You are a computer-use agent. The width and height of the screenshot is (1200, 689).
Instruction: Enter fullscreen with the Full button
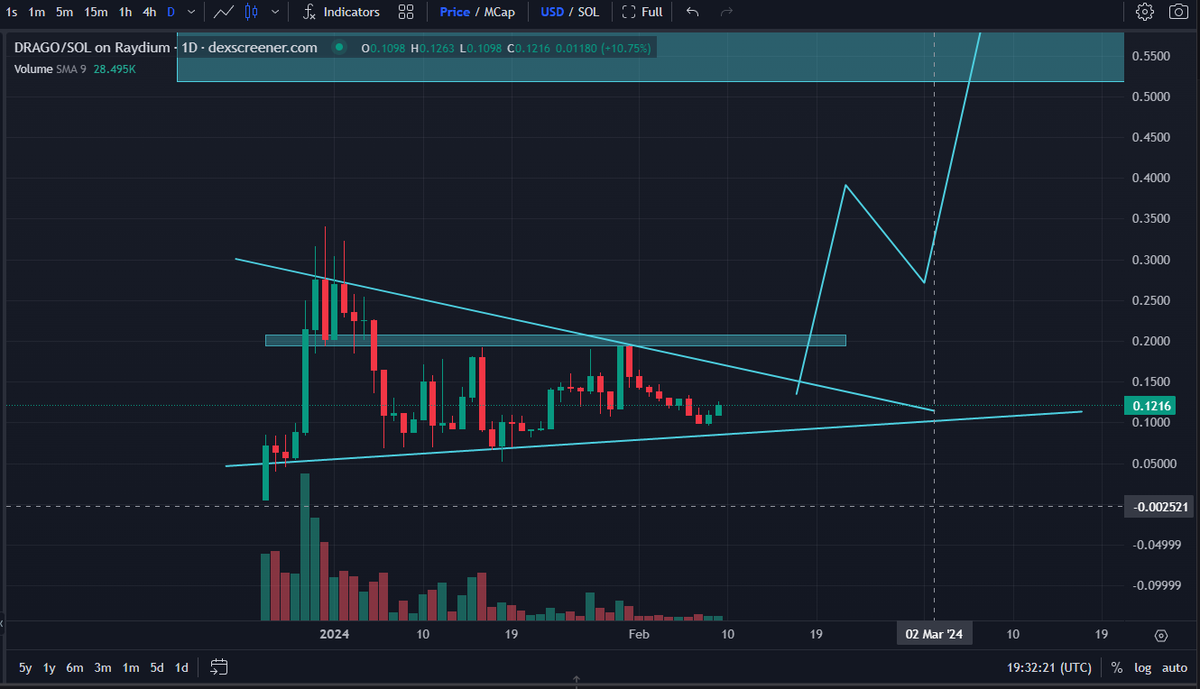[x=642, y=12]
